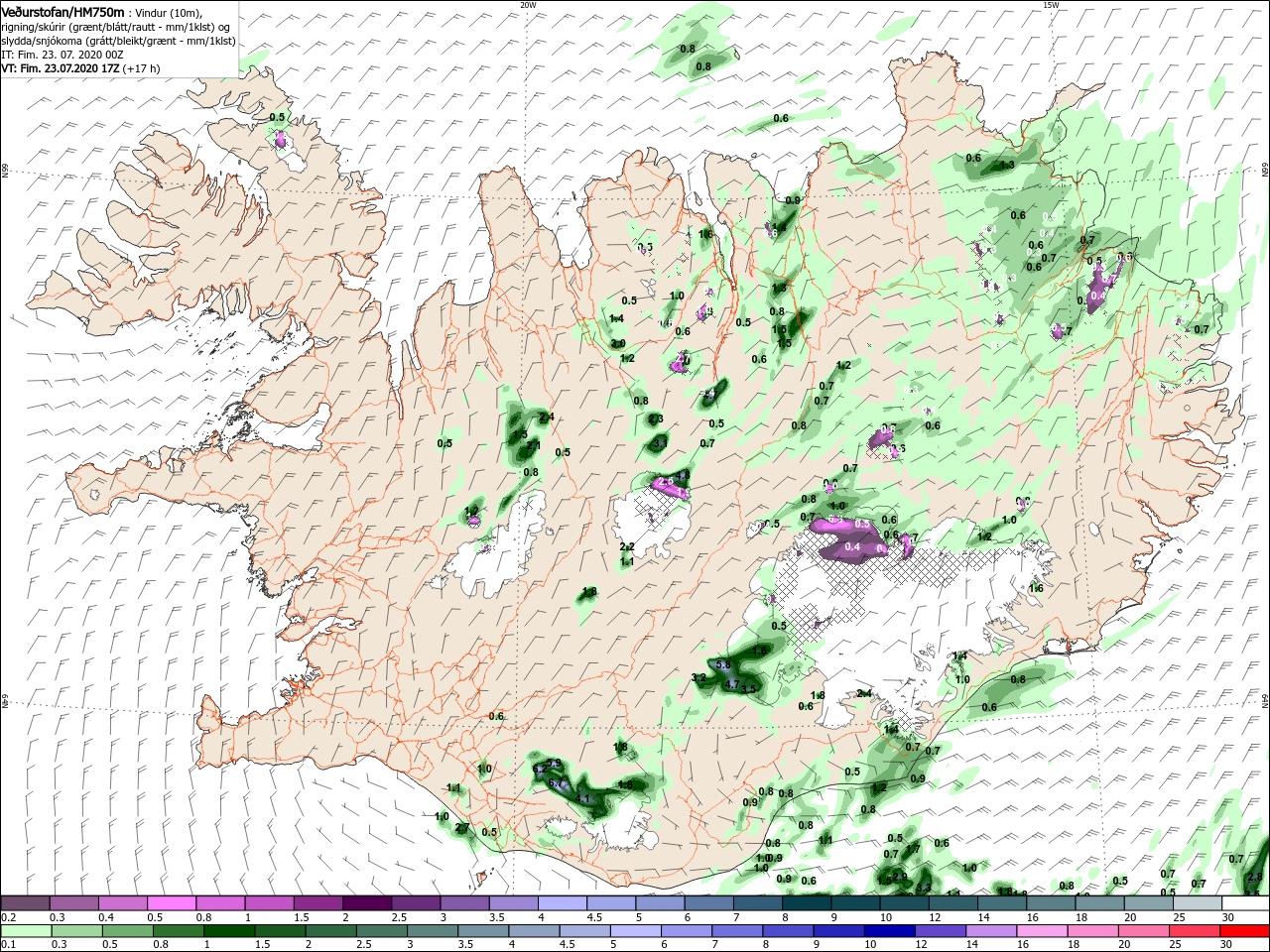Pick palest green rain swatch between 0.1 and 0.3
The height and width of the screenshot is (952, 1270).
[25, 931]
